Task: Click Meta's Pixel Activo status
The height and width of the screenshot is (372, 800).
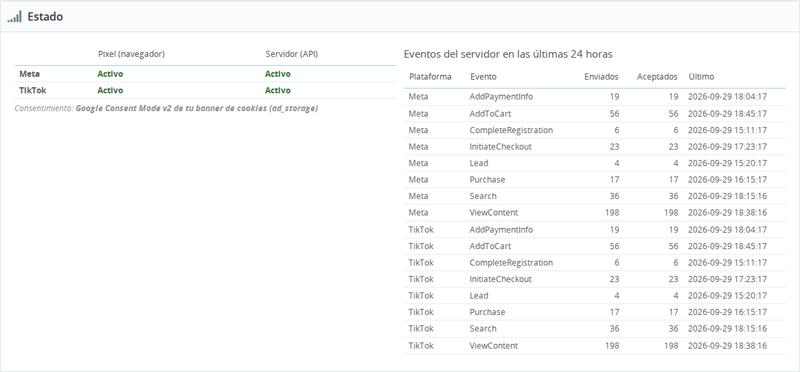Action: (x=110, y=74)
